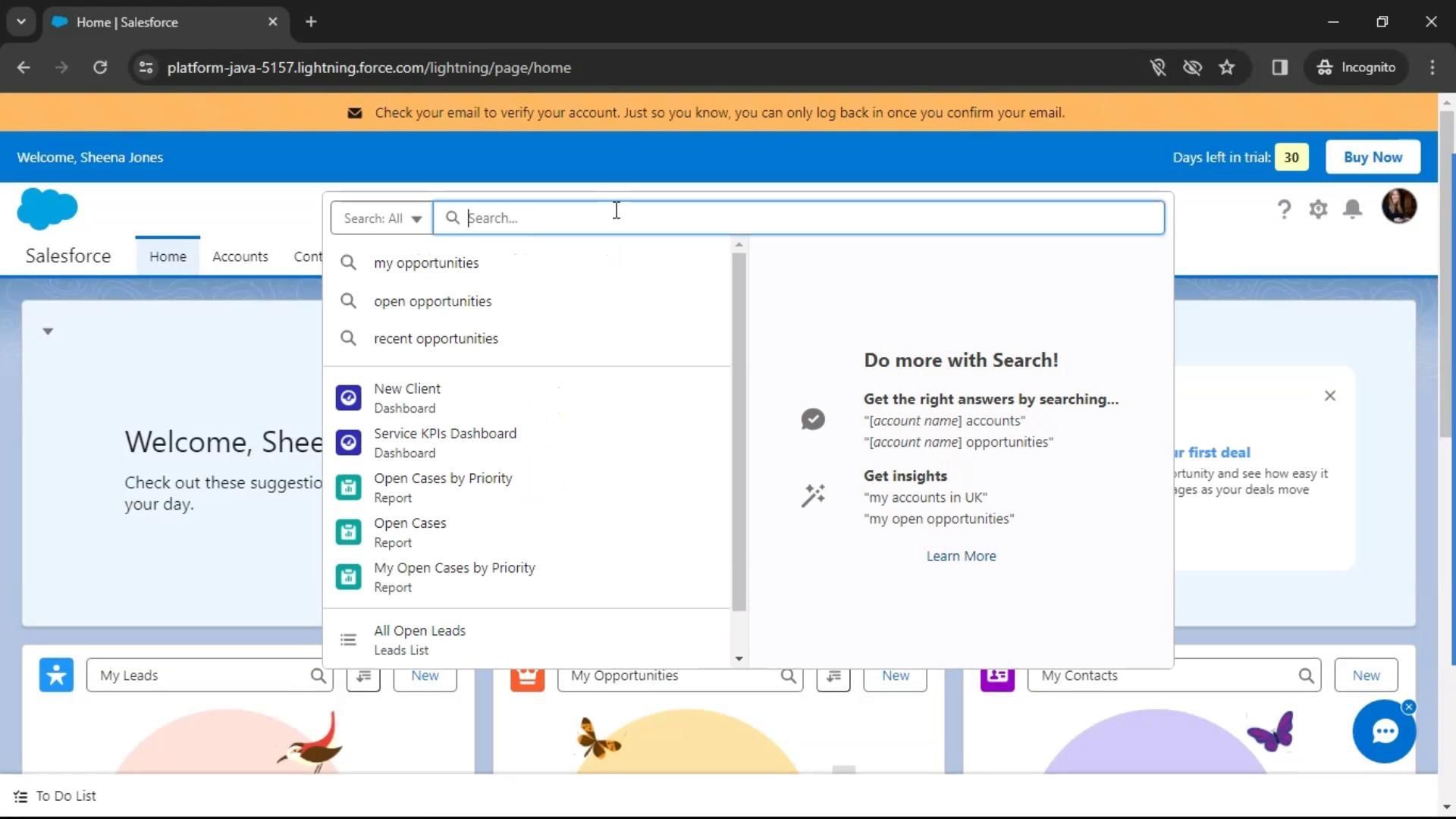Click the New Client dashboard icon

[348, 398]
